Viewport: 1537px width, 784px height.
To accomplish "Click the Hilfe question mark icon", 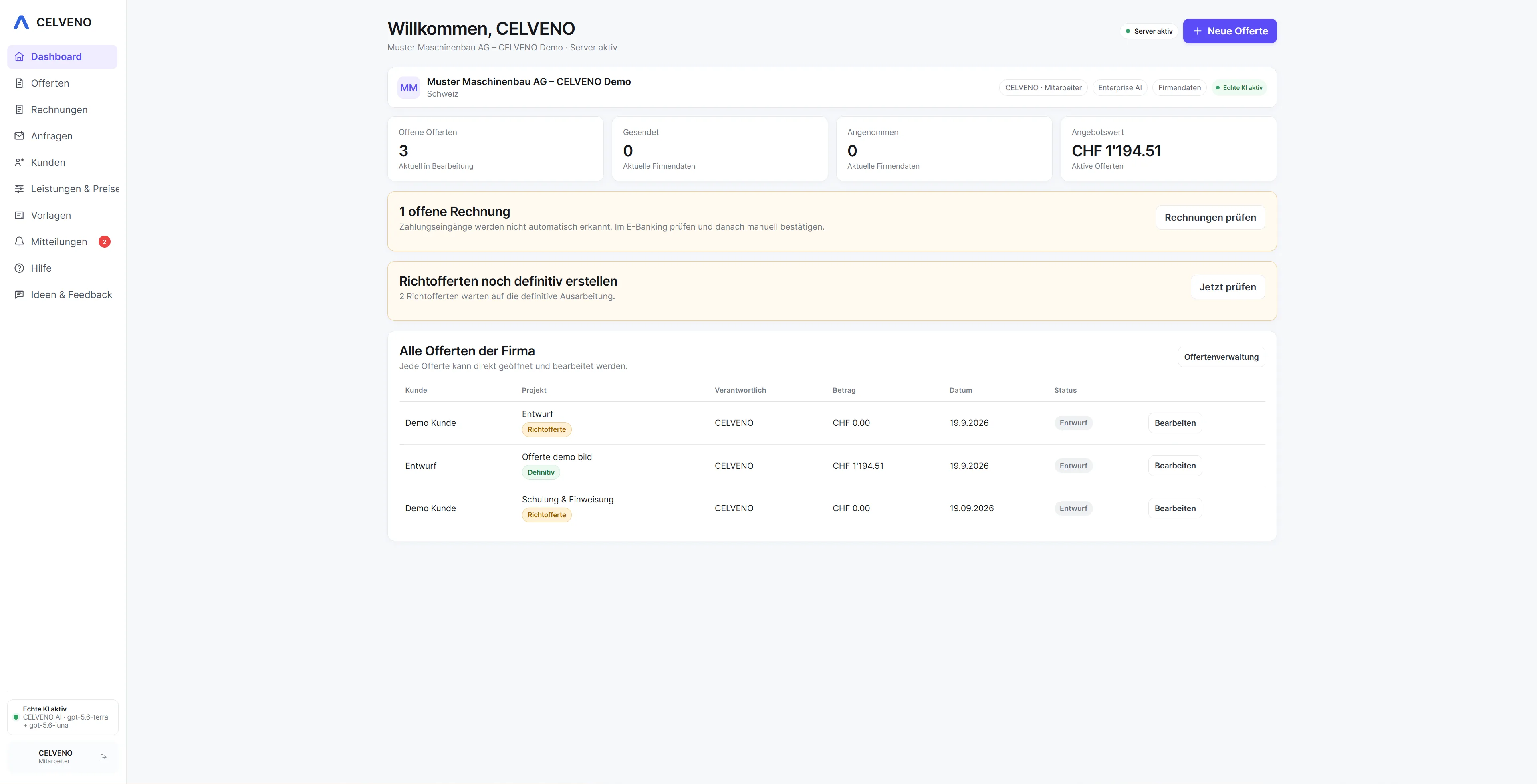I will tap(19, 268).
